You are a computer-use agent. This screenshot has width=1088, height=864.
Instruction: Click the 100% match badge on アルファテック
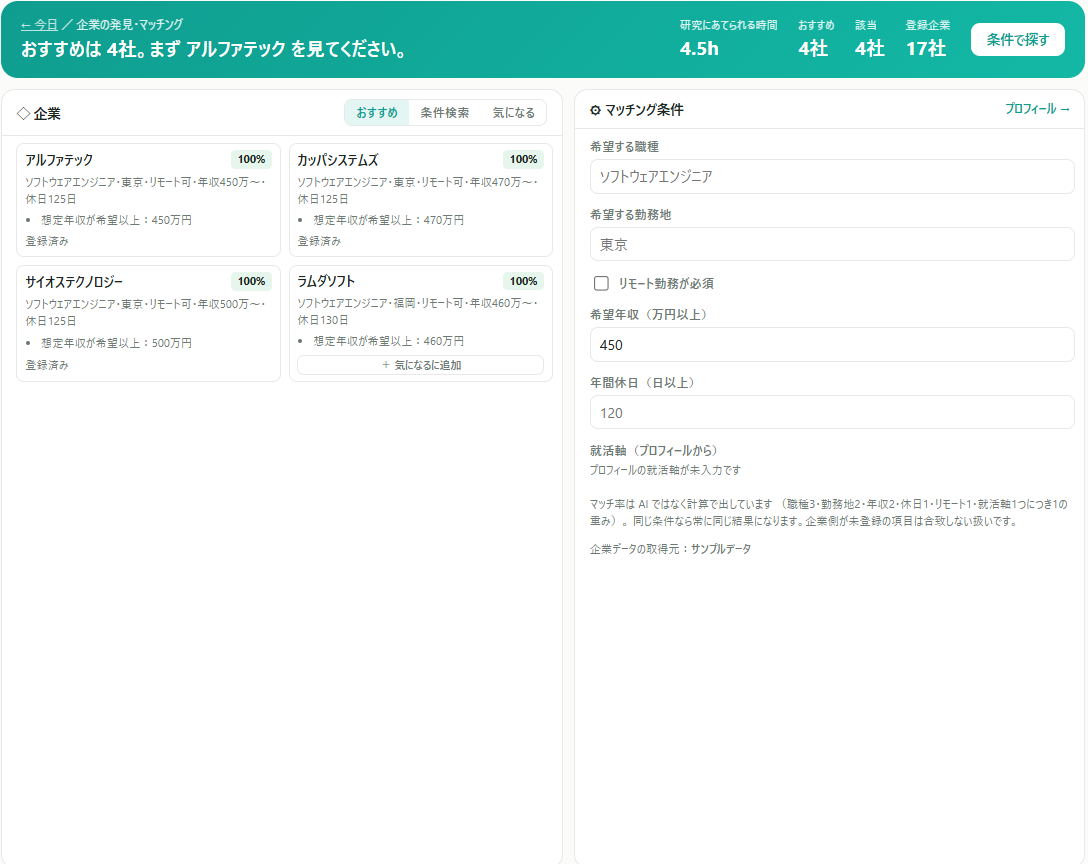click(251, 160)
